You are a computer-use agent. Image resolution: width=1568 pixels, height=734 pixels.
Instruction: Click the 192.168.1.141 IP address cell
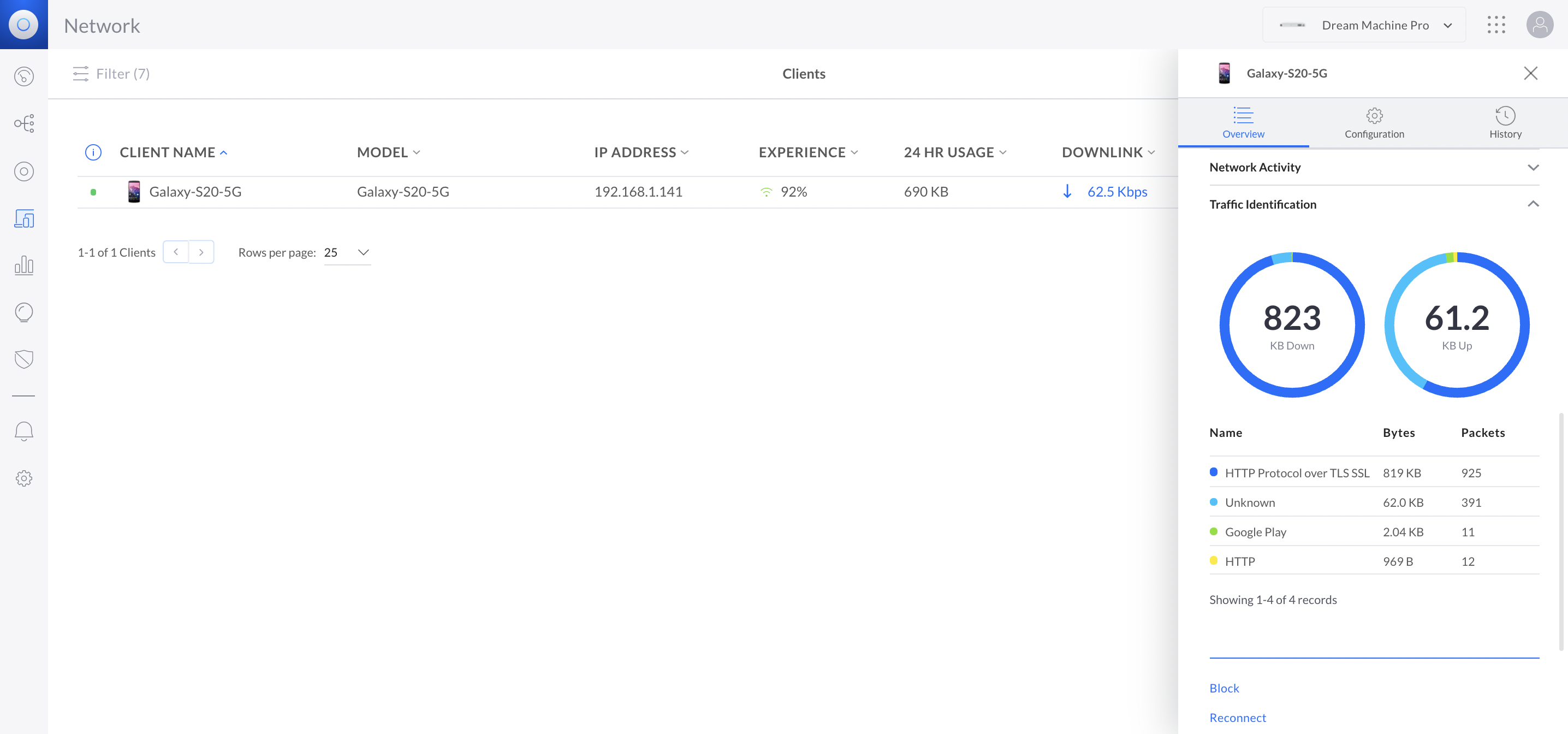click(x=638, y=191)
